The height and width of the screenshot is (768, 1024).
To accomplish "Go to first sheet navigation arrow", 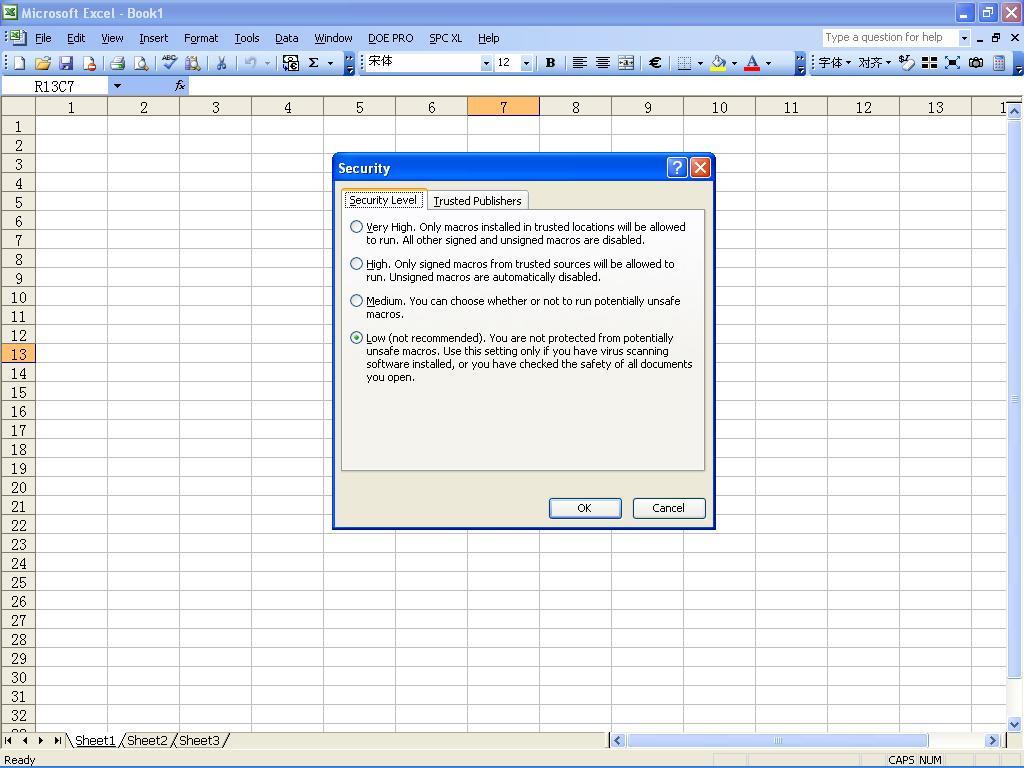I will click(8, 741).
